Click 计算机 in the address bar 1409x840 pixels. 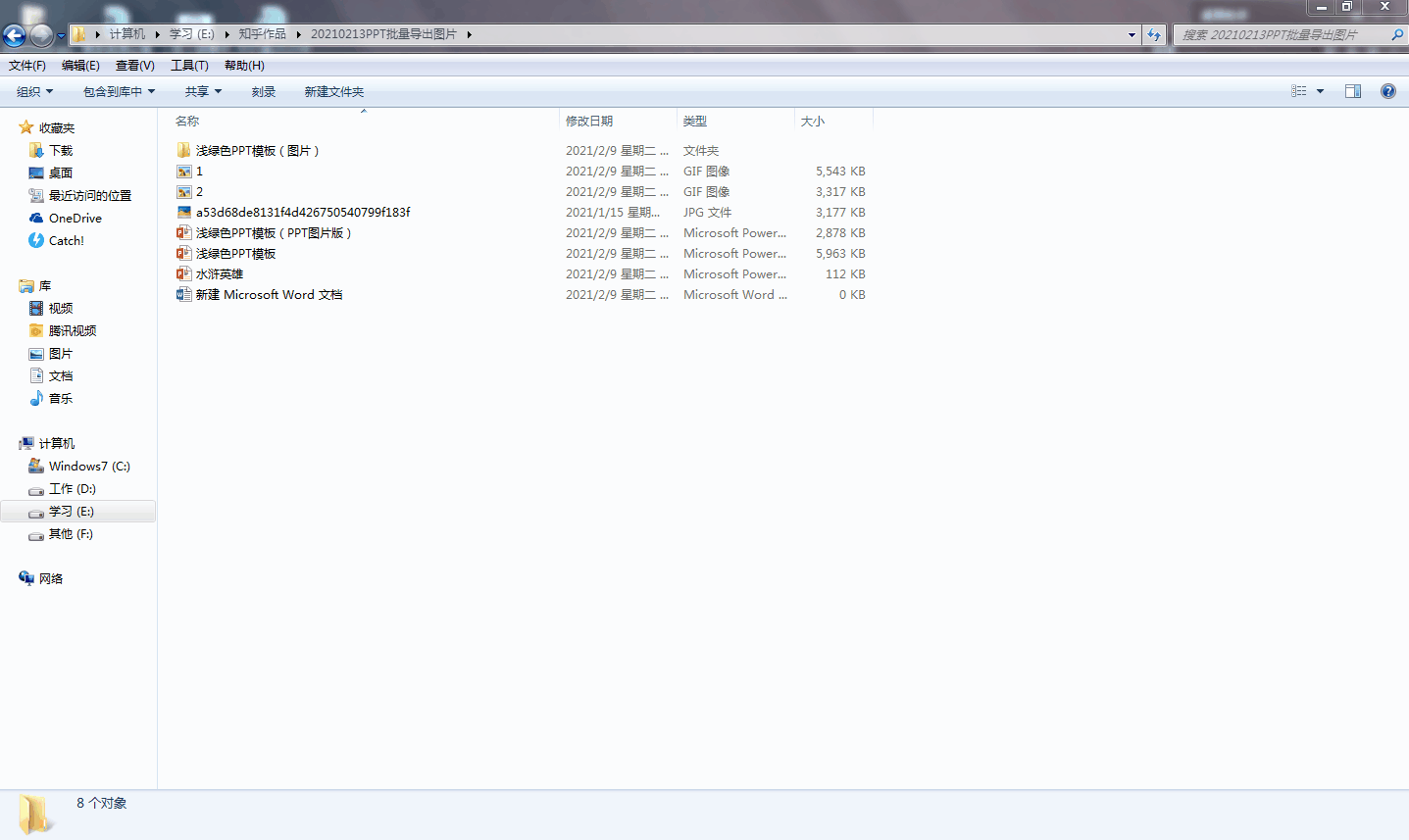127,34
